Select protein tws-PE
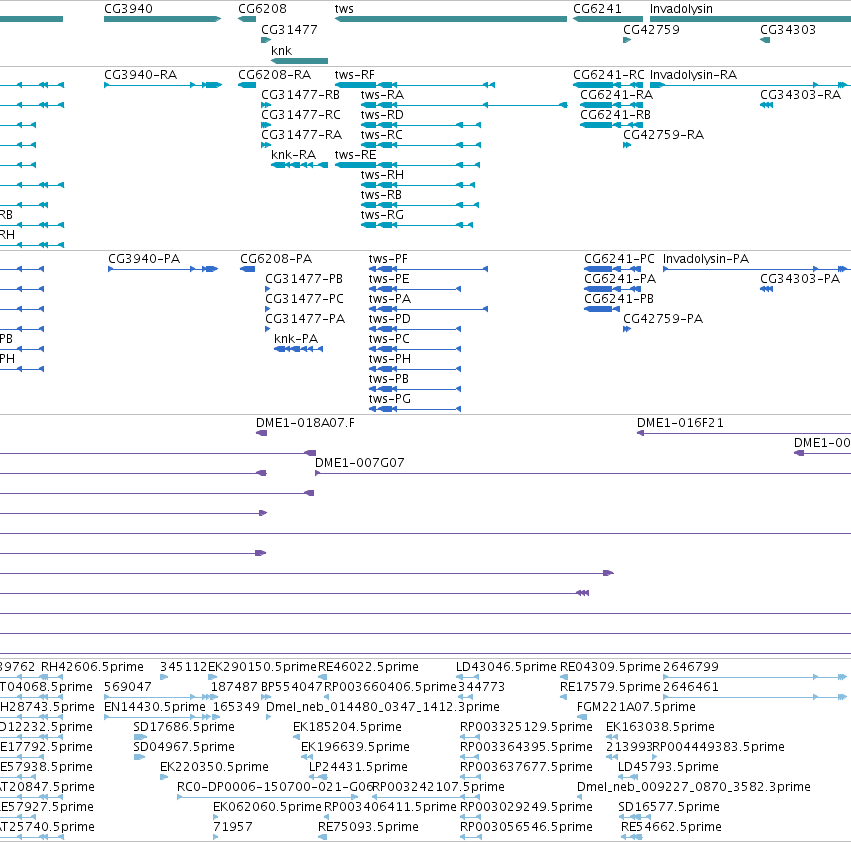This screenshot has height=842, width=851. 389,278
